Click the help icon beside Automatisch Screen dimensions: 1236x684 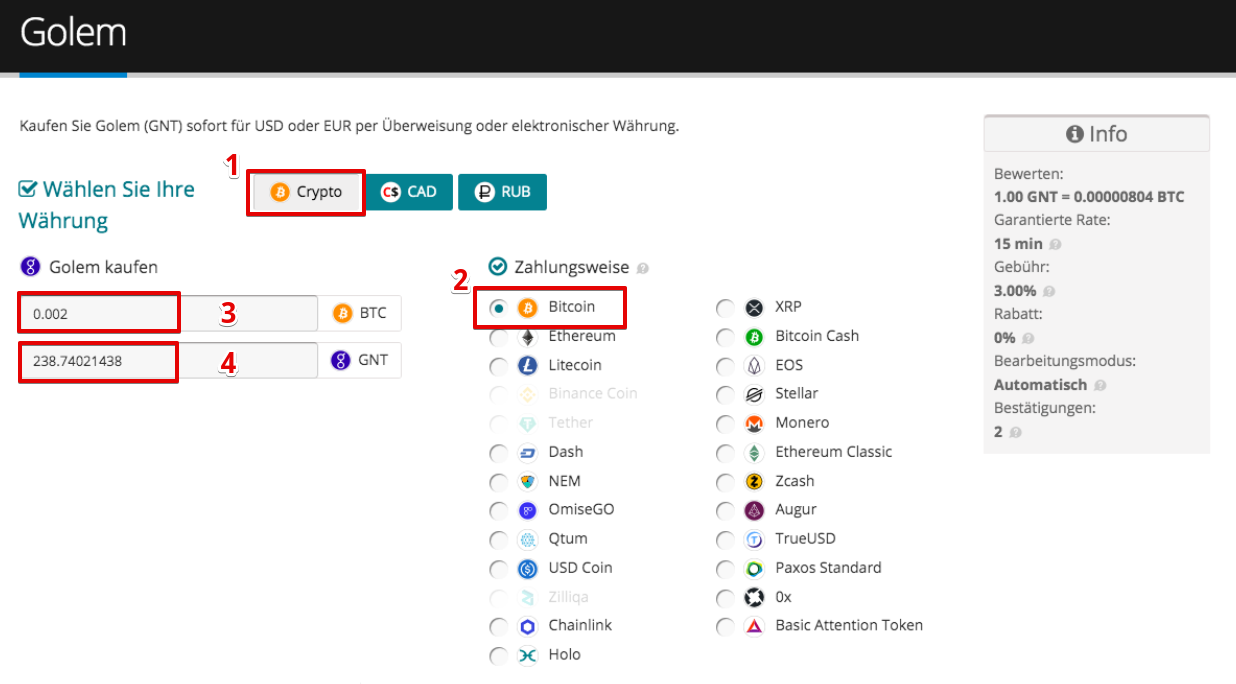pyautogui.click(x=1100, y=386)
